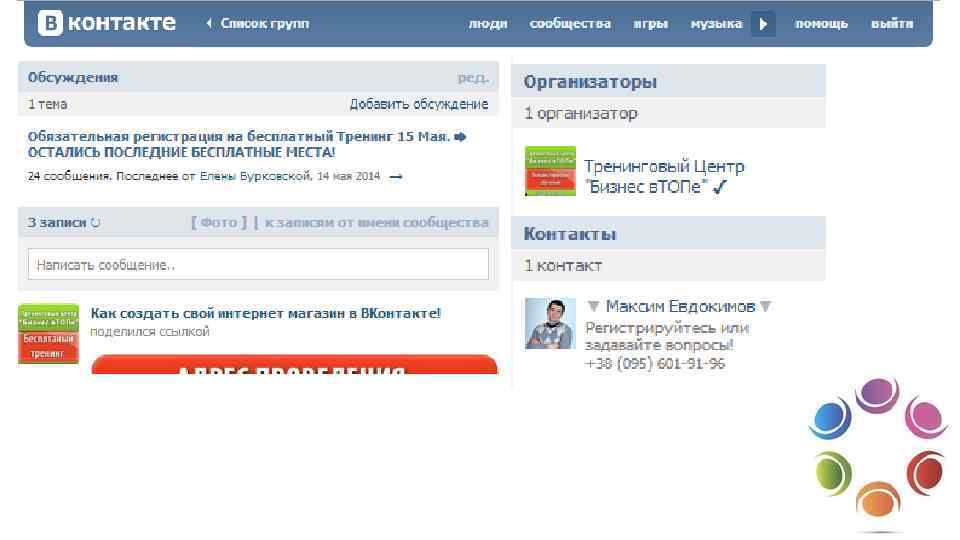Click the 3 записи counter
The image size is (960, 540).
56,223
